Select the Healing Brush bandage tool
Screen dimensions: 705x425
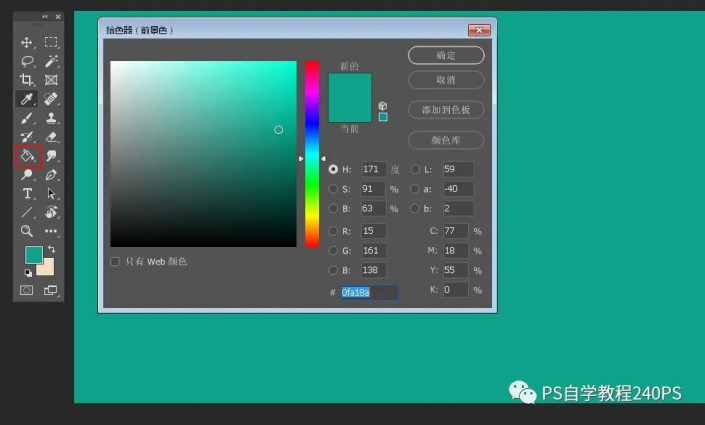(x=51, y=98)
